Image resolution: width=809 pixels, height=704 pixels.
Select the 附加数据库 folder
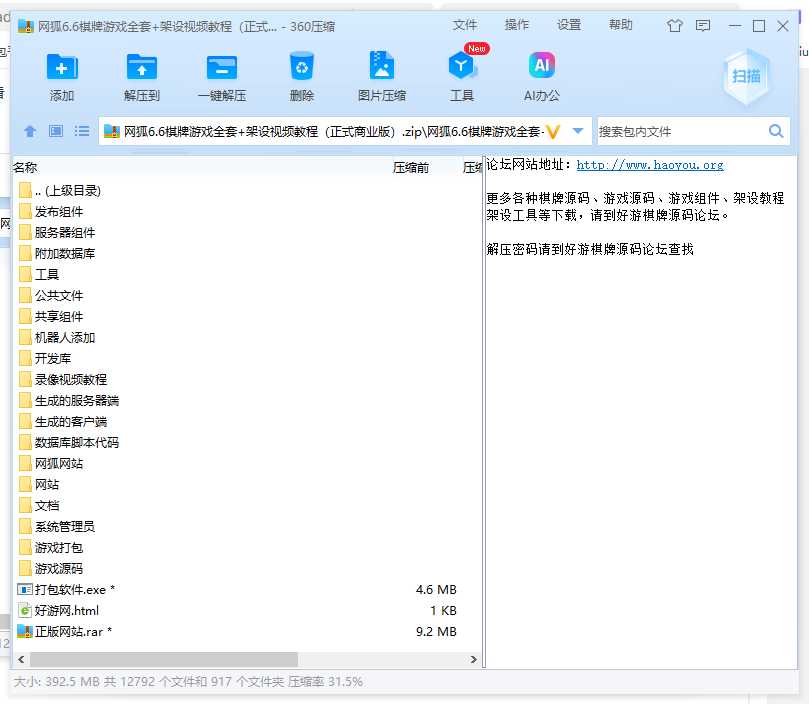pyautogui.click(x=57, y=253)
